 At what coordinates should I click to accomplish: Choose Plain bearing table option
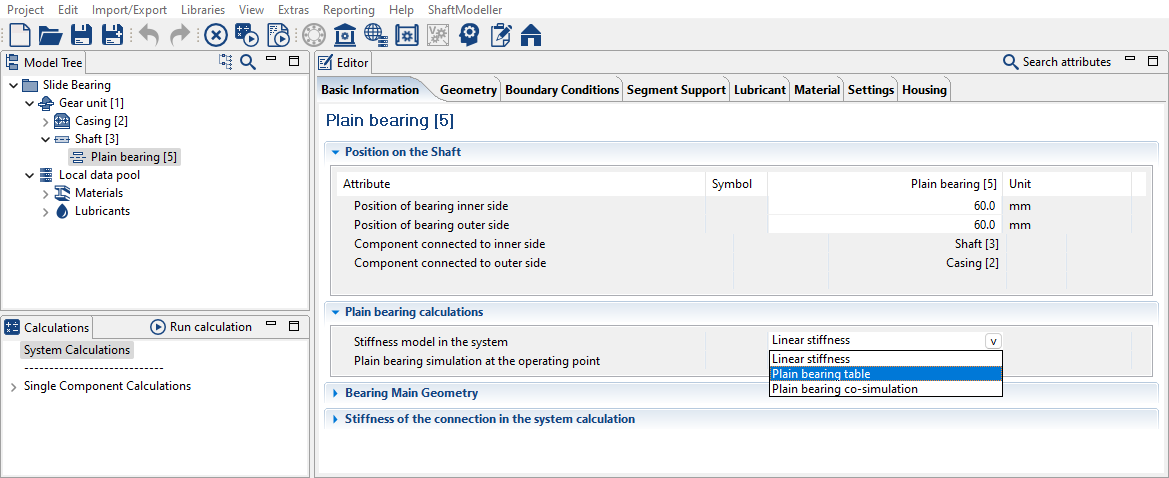(886, 374)
